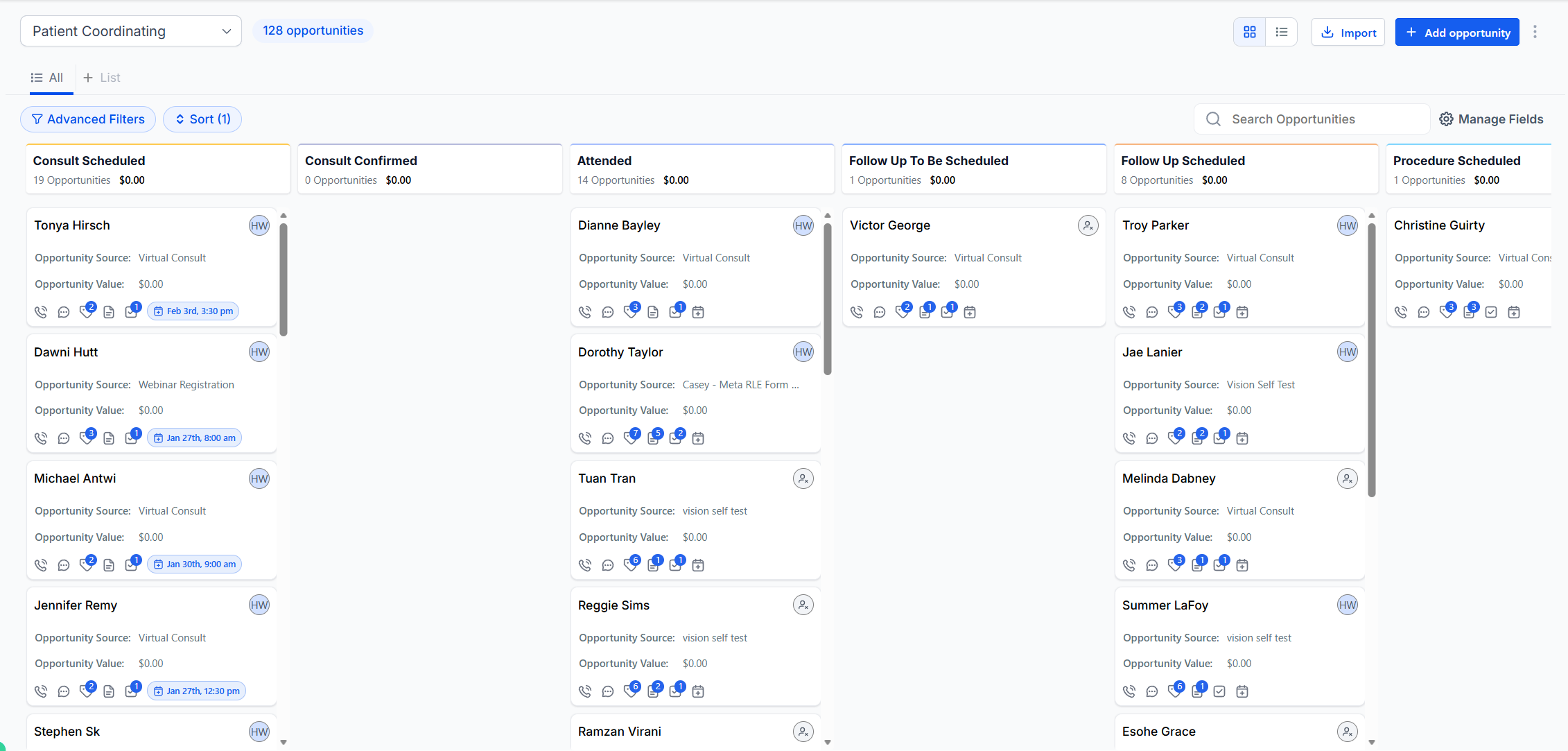
Task: Click the Manage Fields gear icon
Action: coord(1446,119)
